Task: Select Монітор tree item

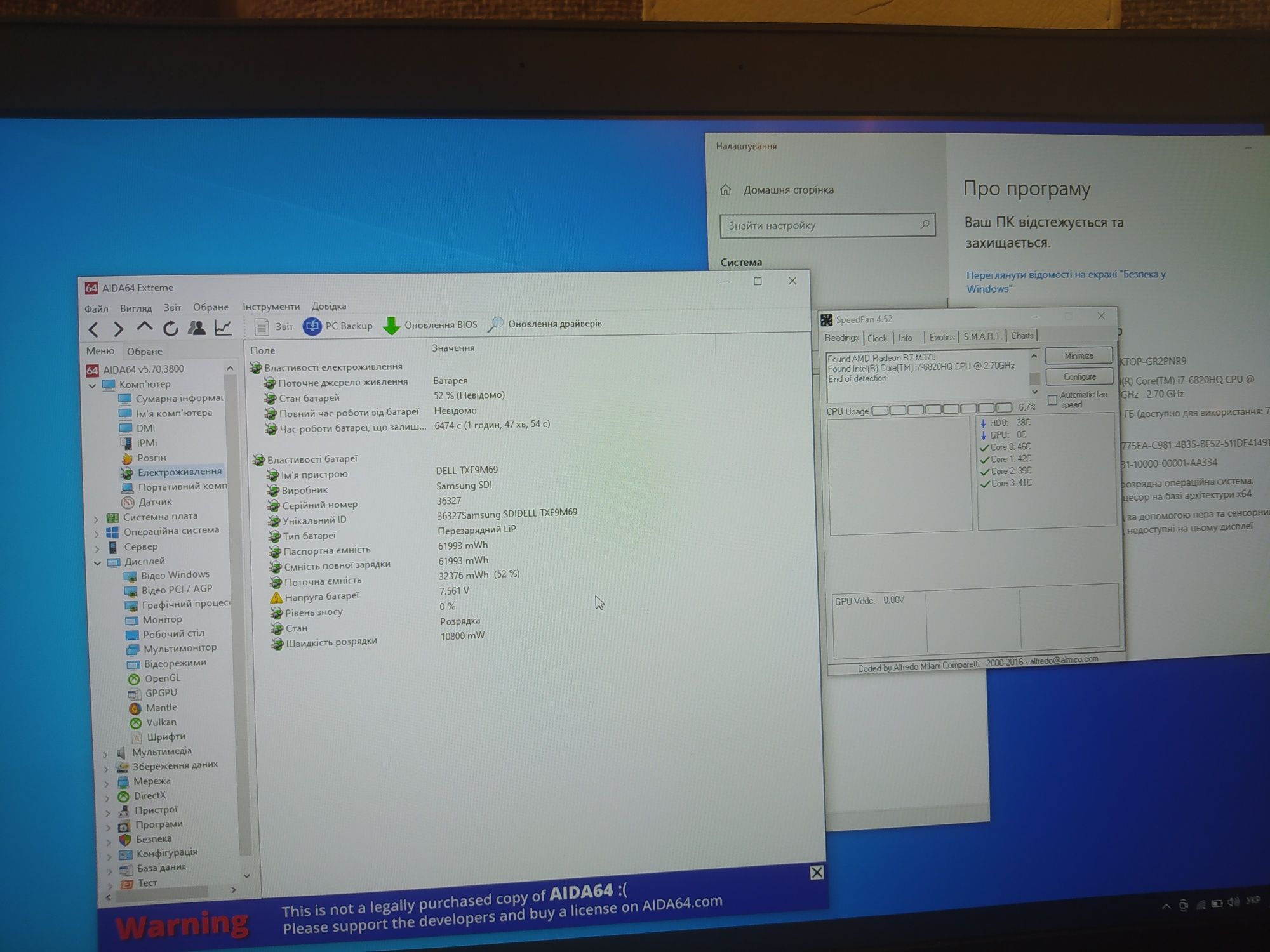Action: coord(154,620)
